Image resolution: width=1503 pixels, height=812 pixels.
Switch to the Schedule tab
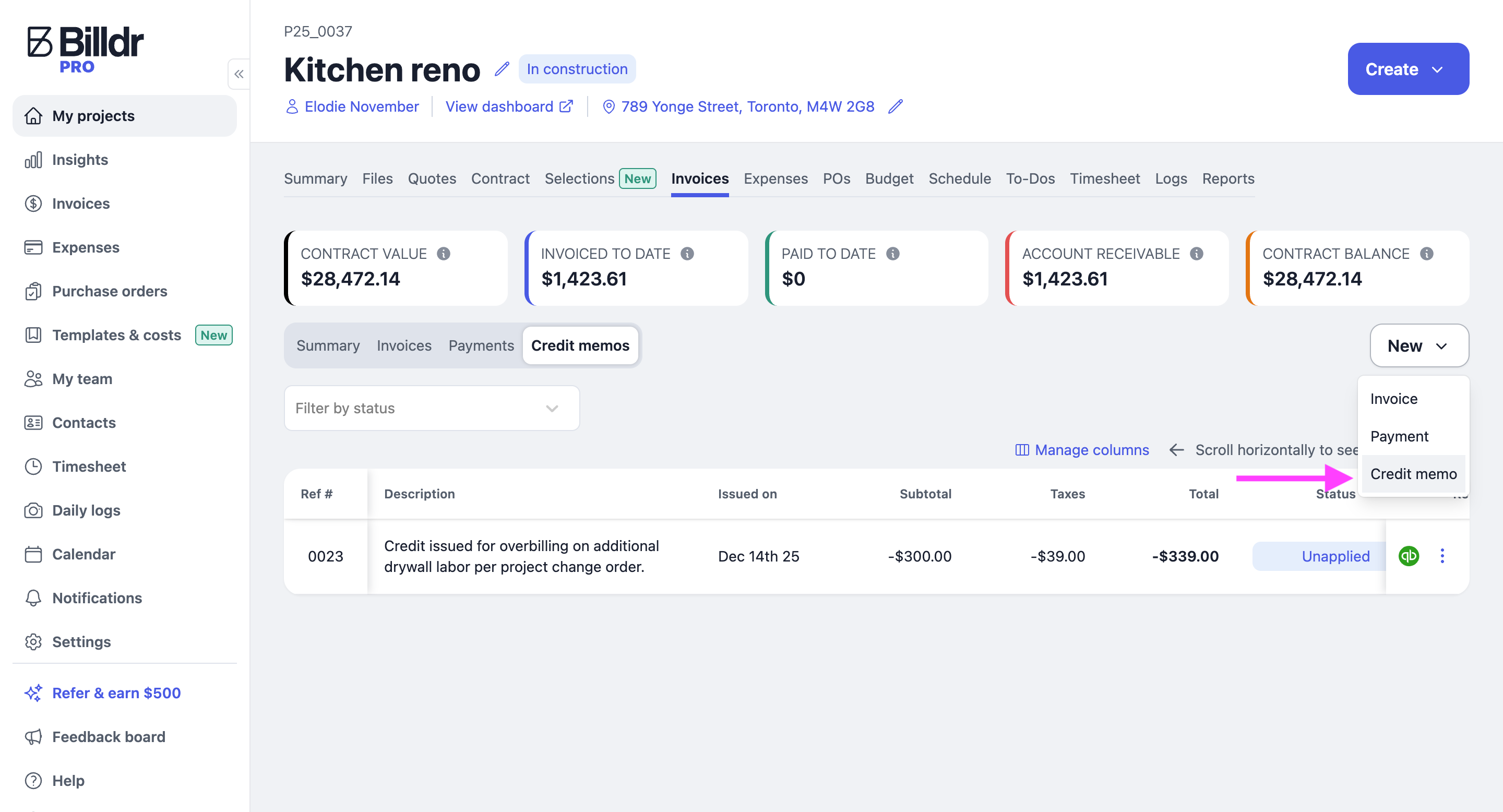coord(960,178)
